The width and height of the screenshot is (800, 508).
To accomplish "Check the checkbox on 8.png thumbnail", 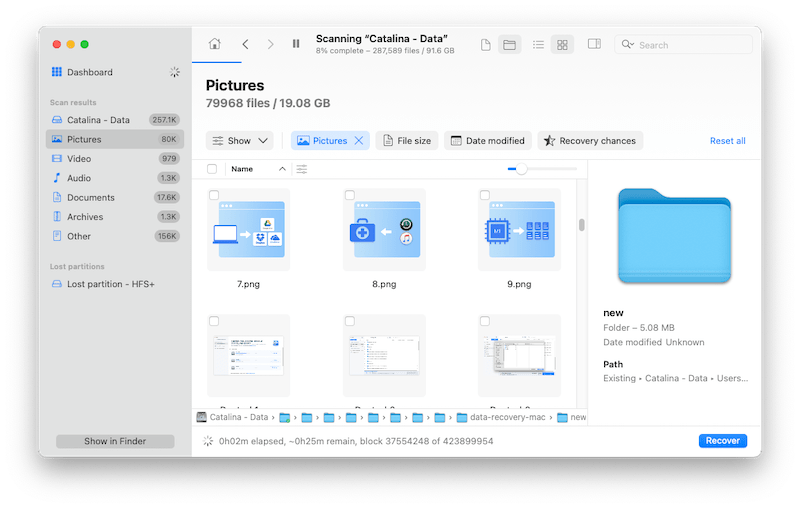I will [350, 196].
